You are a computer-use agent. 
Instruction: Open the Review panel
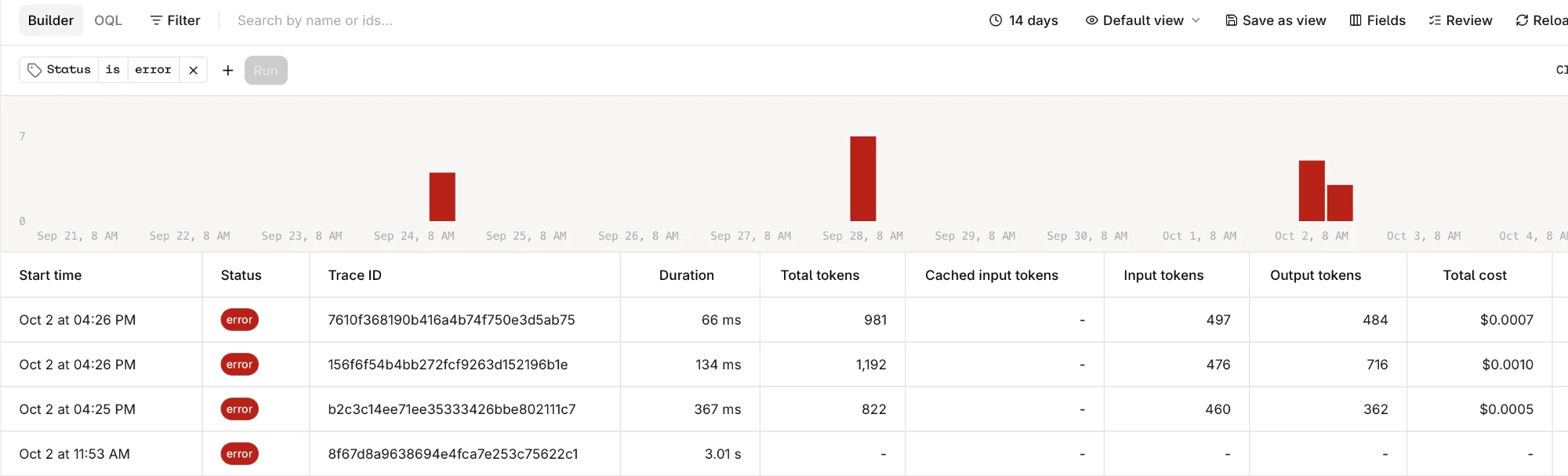[1460, 20]
